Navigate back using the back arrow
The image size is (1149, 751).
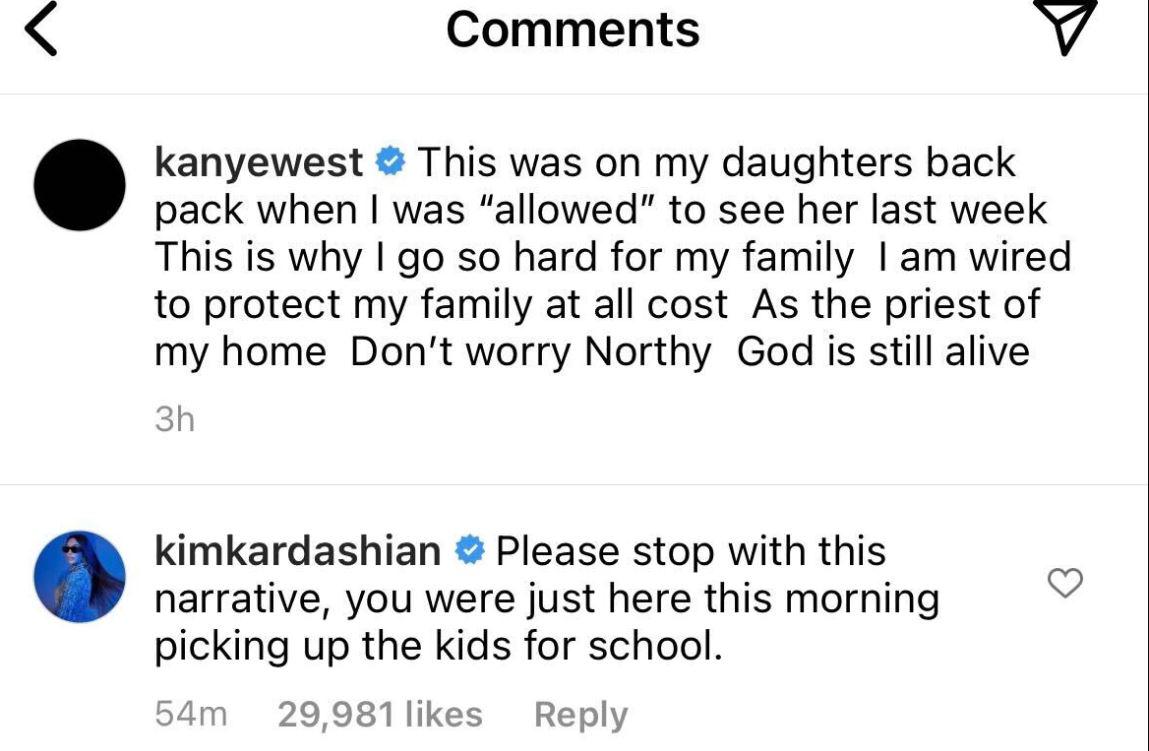38,27
